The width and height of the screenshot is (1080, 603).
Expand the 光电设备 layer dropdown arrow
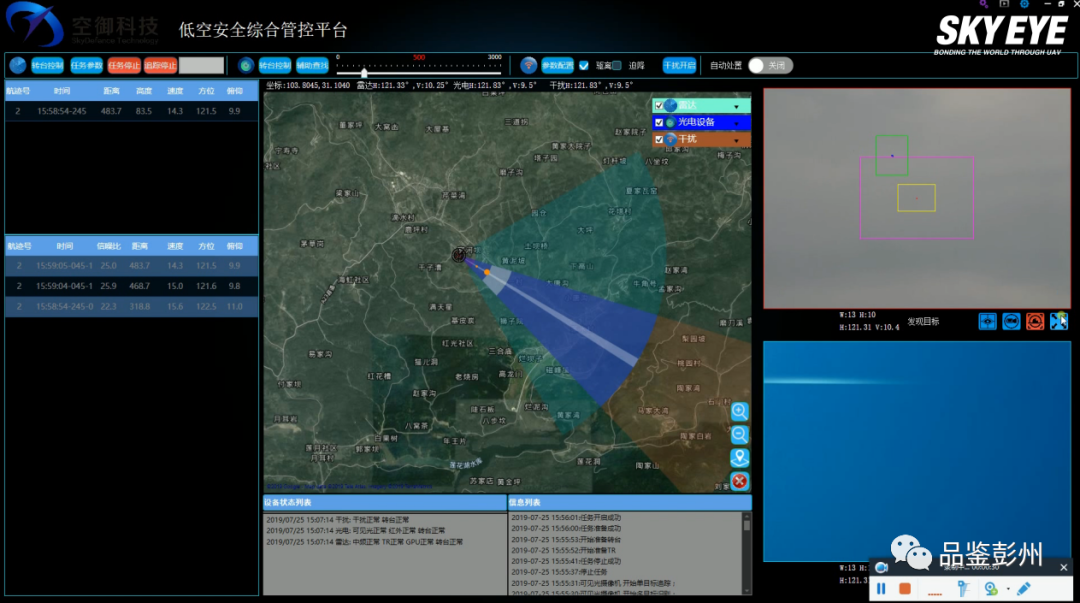tap(737, 123)
